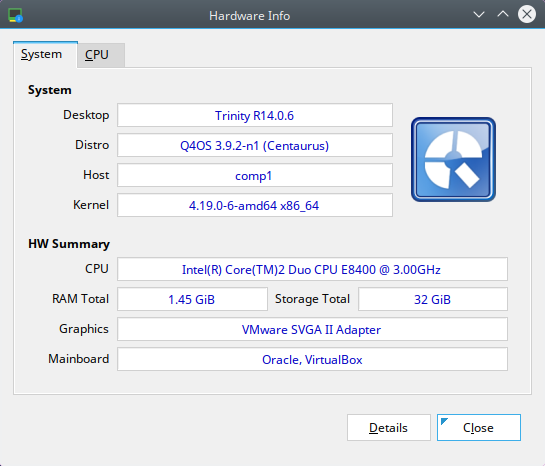Open the Details button

click(389, 427)
